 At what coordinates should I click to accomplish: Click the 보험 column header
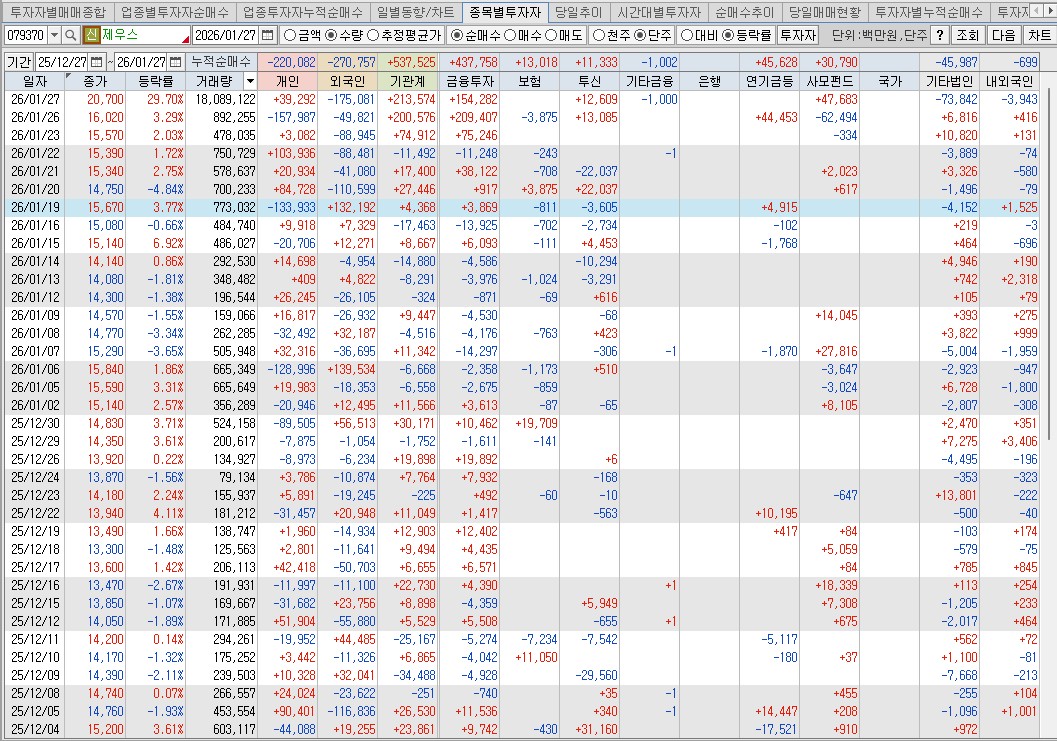[529, 82]
